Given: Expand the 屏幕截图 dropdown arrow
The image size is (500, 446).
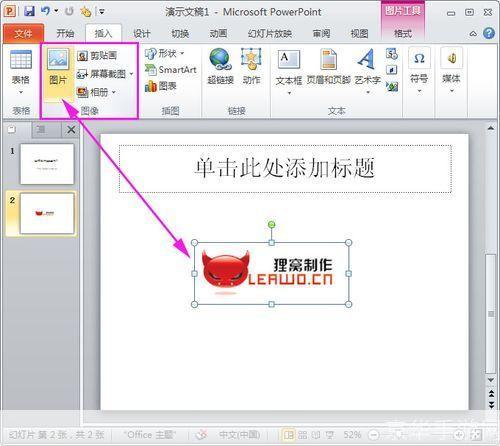Looking at the screenshot, I should [131, 74].
